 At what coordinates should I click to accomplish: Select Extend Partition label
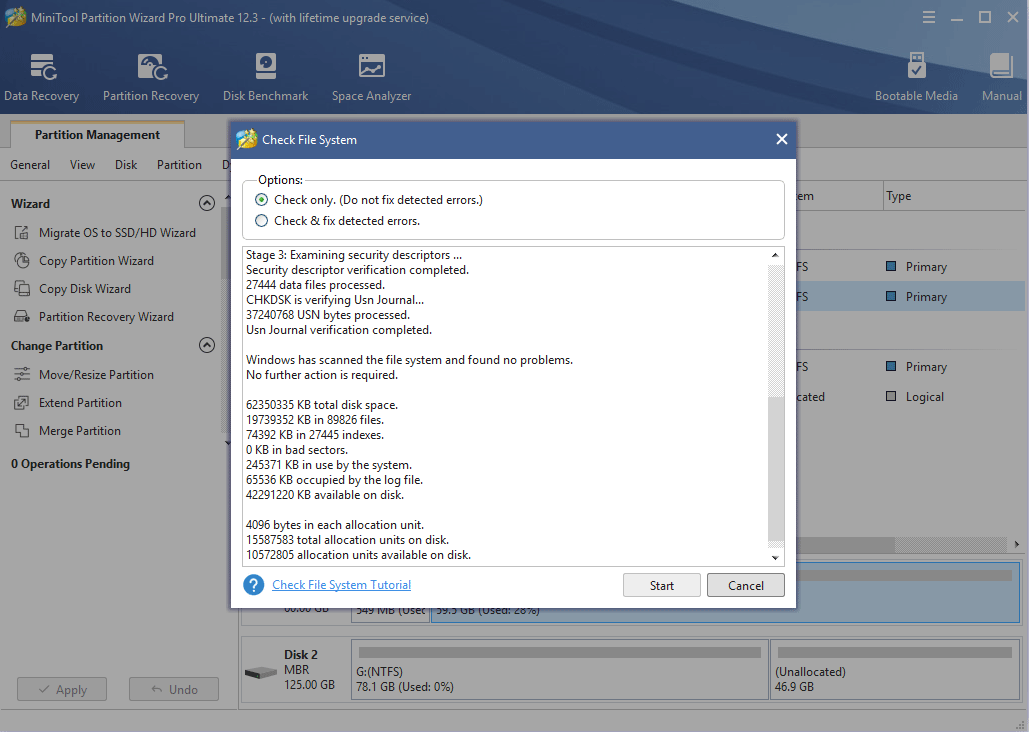(x=80, y=402)
